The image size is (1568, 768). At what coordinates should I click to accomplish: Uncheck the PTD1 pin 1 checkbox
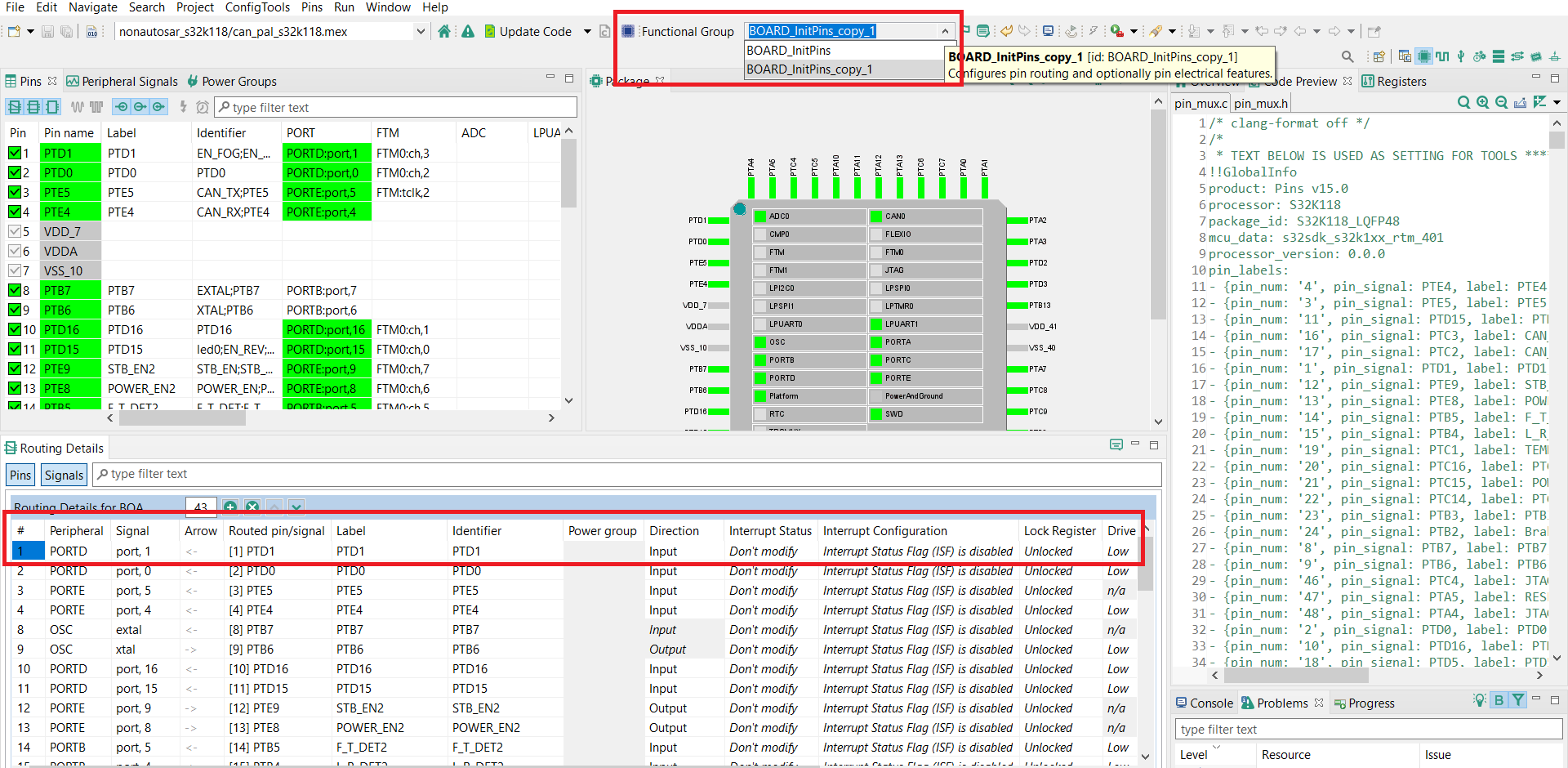coord(15,153)
